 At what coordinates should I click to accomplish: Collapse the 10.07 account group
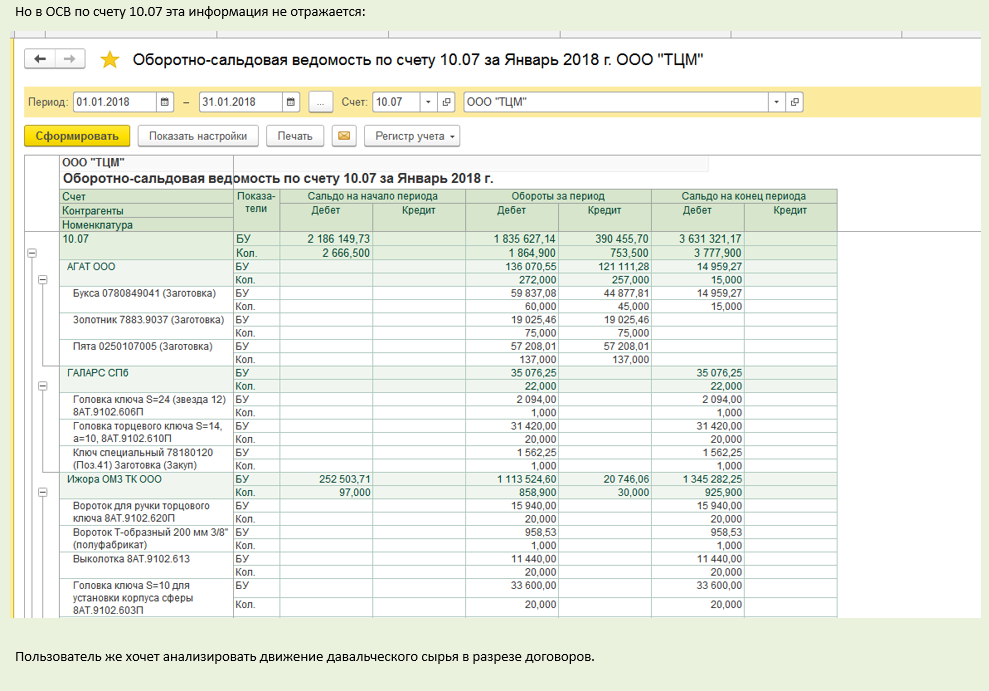[31, 254]
